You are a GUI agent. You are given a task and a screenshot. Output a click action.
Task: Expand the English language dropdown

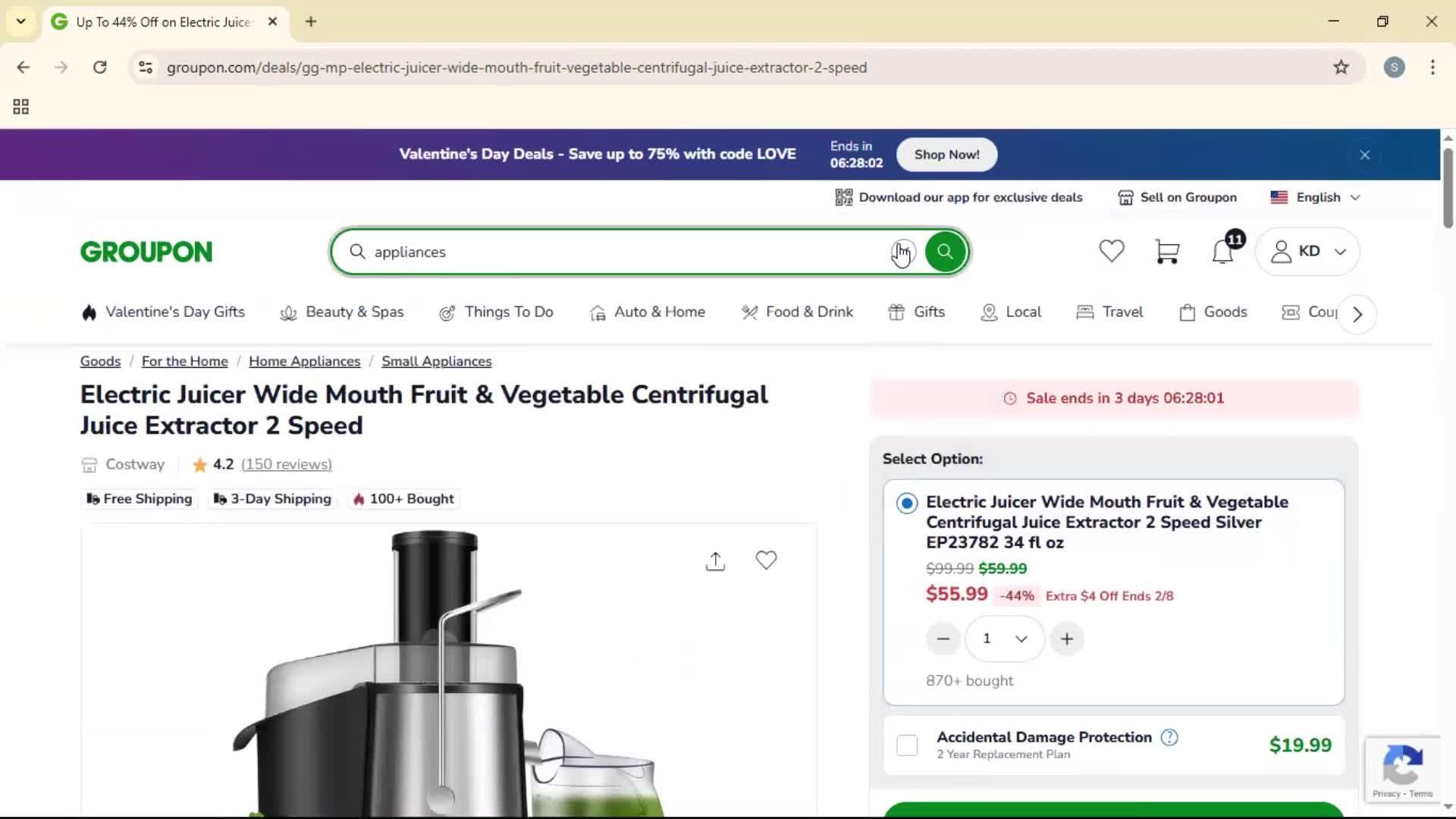(1320, 197)
